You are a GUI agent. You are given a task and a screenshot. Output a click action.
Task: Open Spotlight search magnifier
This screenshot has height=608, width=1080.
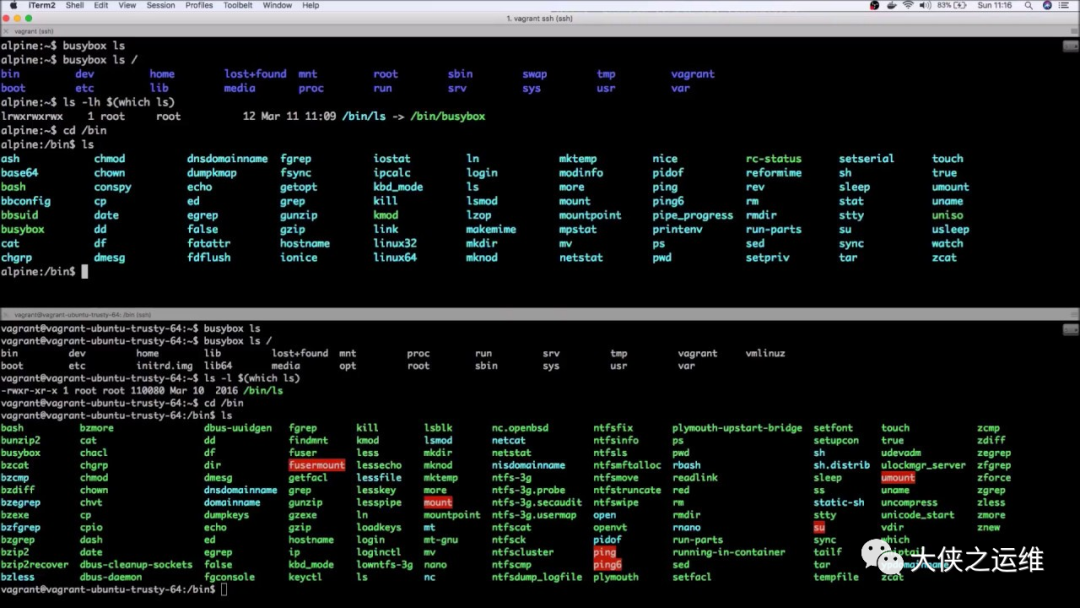click(x=1028, y=5)
